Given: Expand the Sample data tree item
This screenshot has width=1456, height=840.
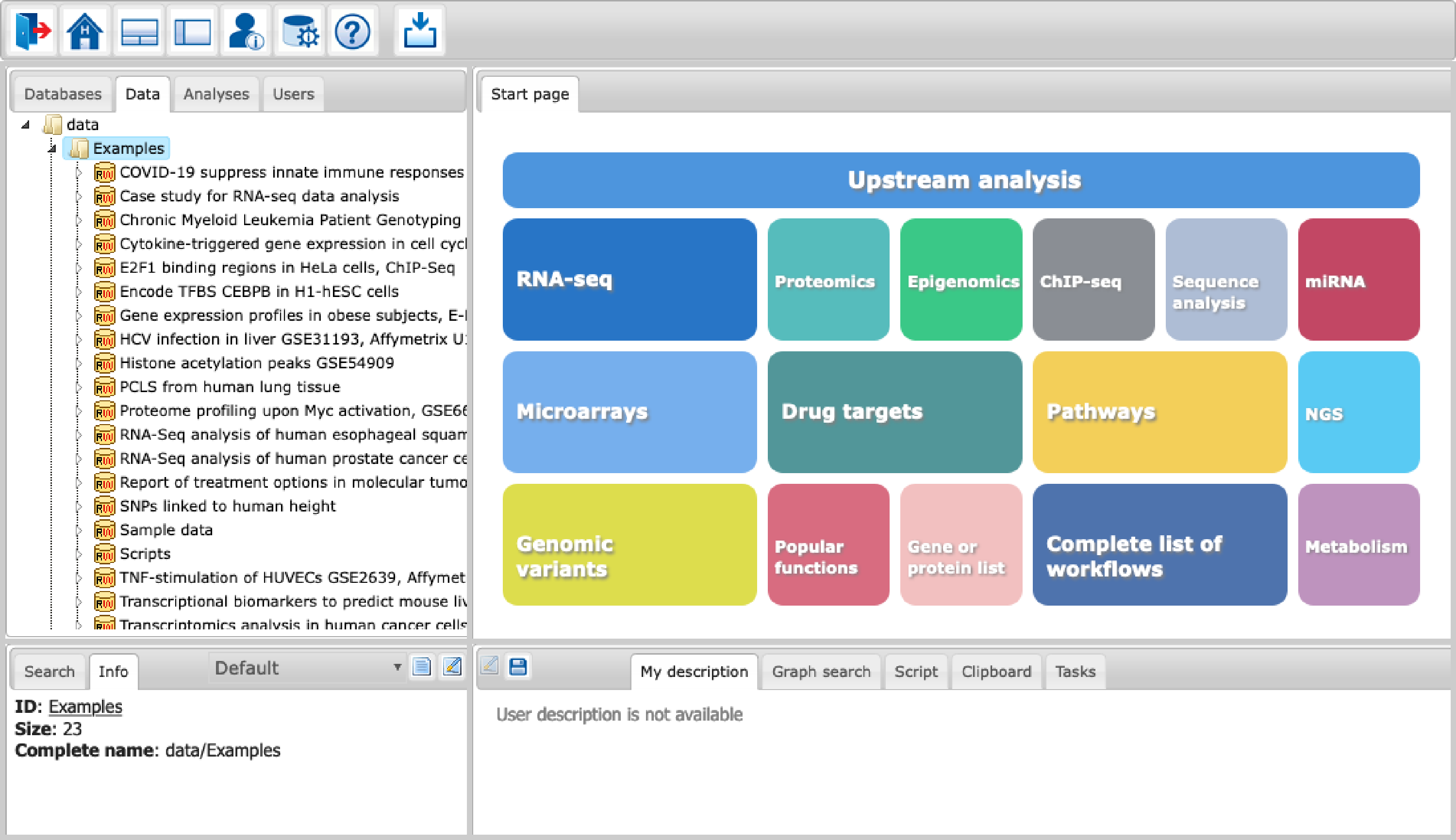Looking at the screenshot, I should tap(79, 530).
